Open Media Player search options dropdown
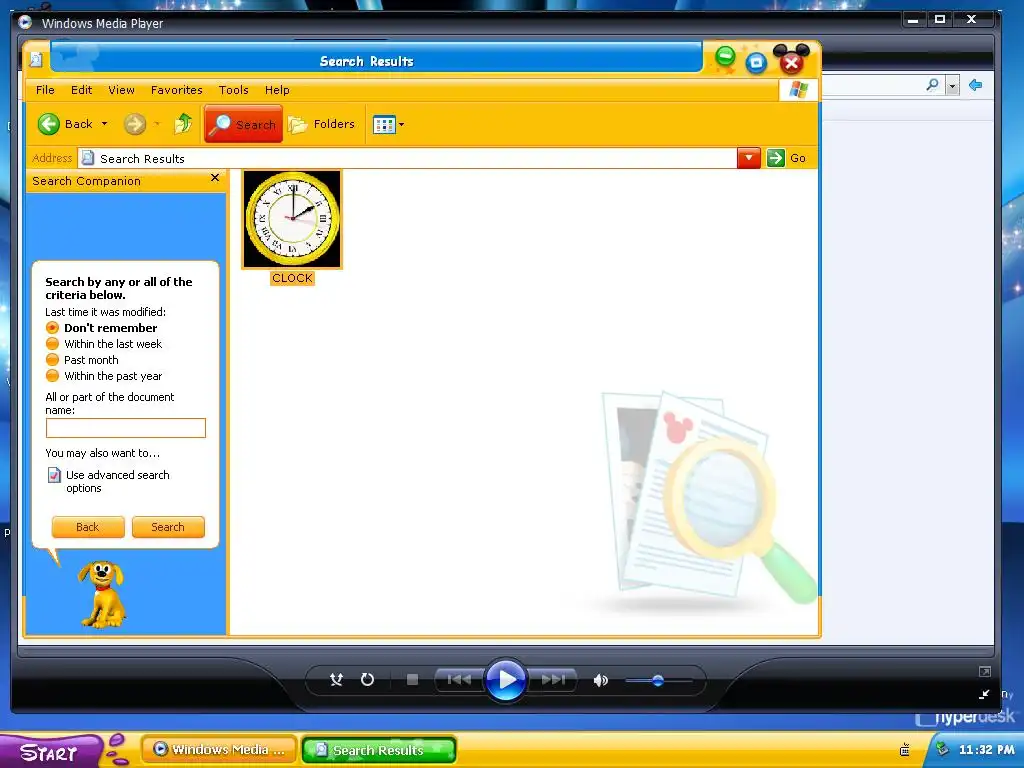 (952, 86)
